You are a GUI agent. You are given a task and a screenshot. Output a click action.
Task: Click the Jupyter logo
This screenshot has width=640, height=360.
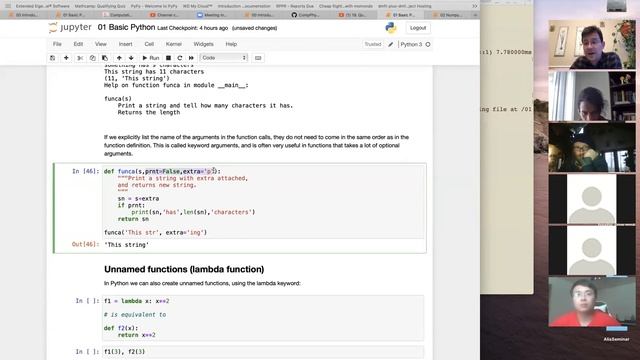point(70,28)
